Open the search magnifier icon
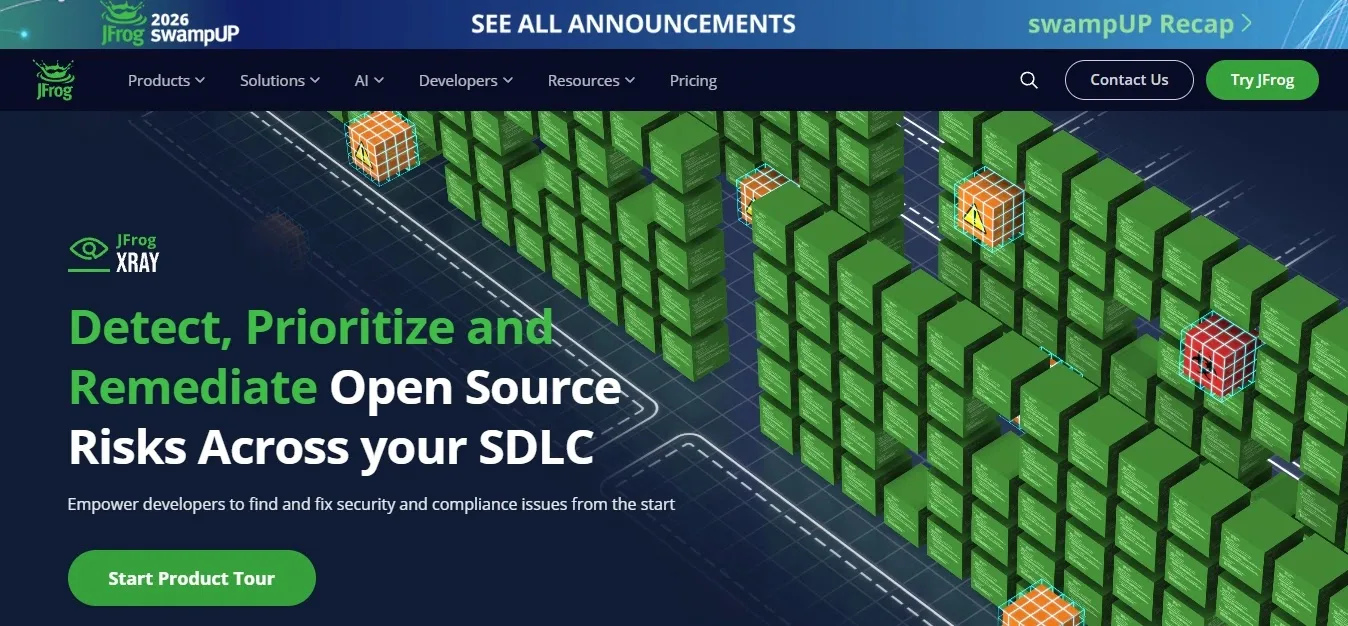 1029,80
